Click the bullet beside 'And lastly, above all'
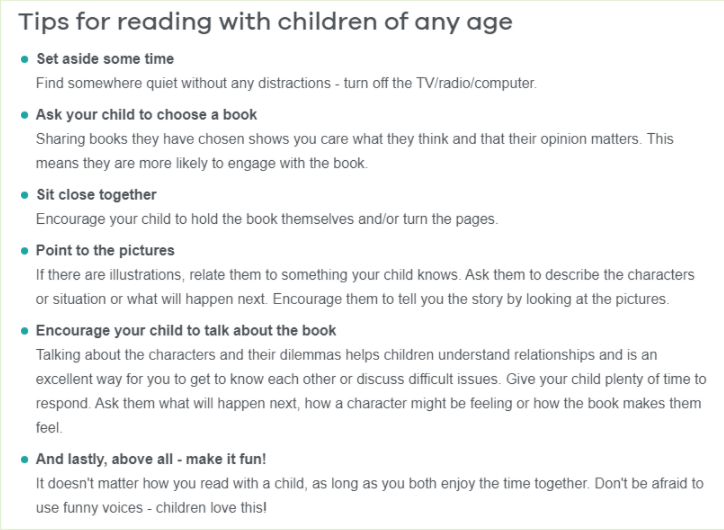 click(24, 459)
